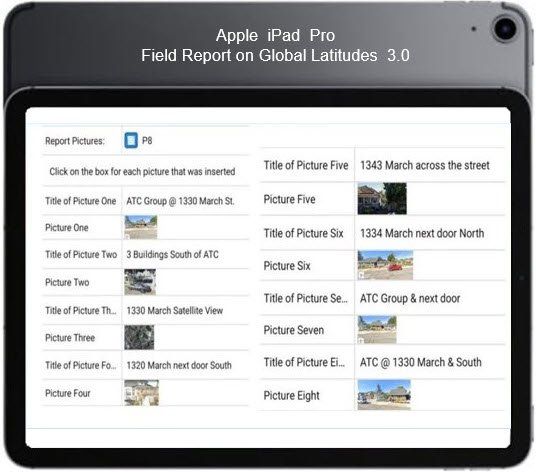This screenshot has width=536, height=472.
Task: Select the Picture Seven thumbnail
Action: coord(377,329)
